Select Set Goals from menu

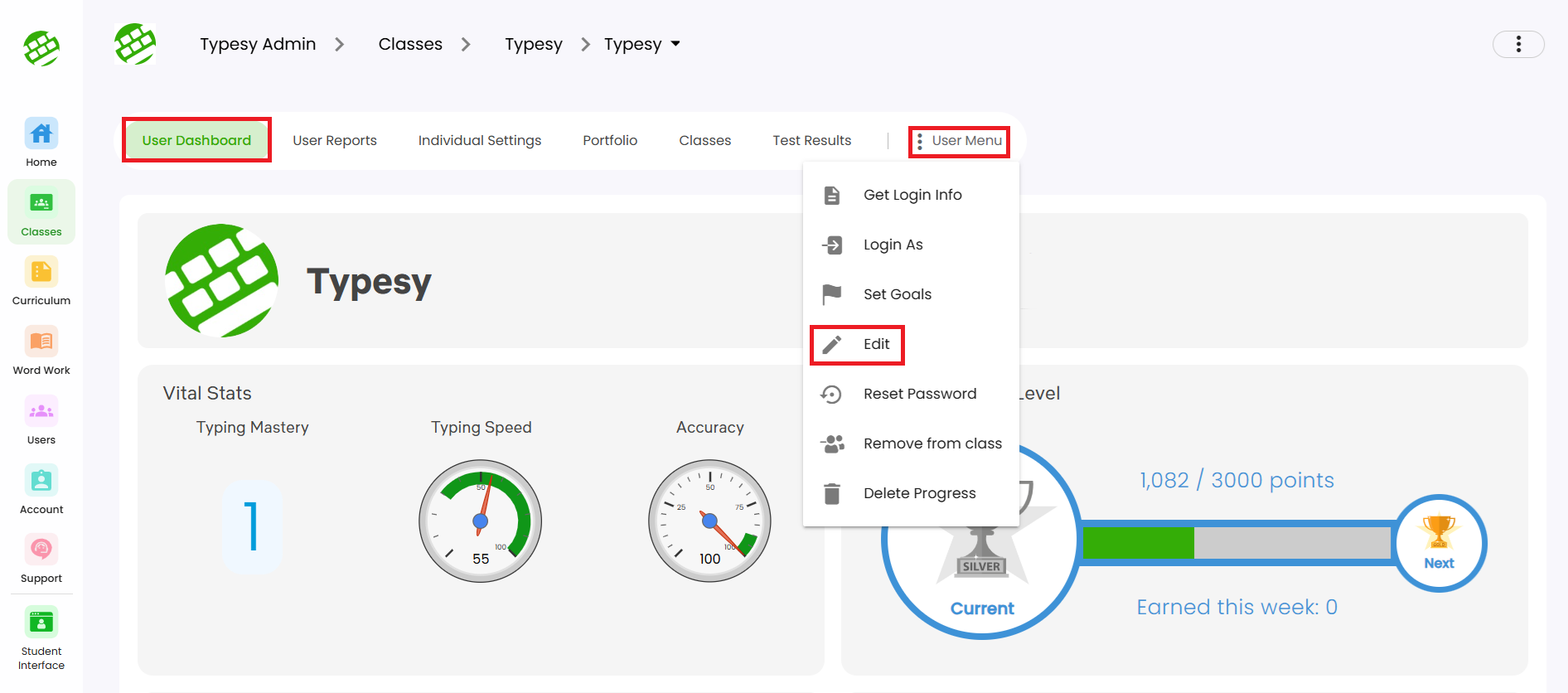click(911, 294)
